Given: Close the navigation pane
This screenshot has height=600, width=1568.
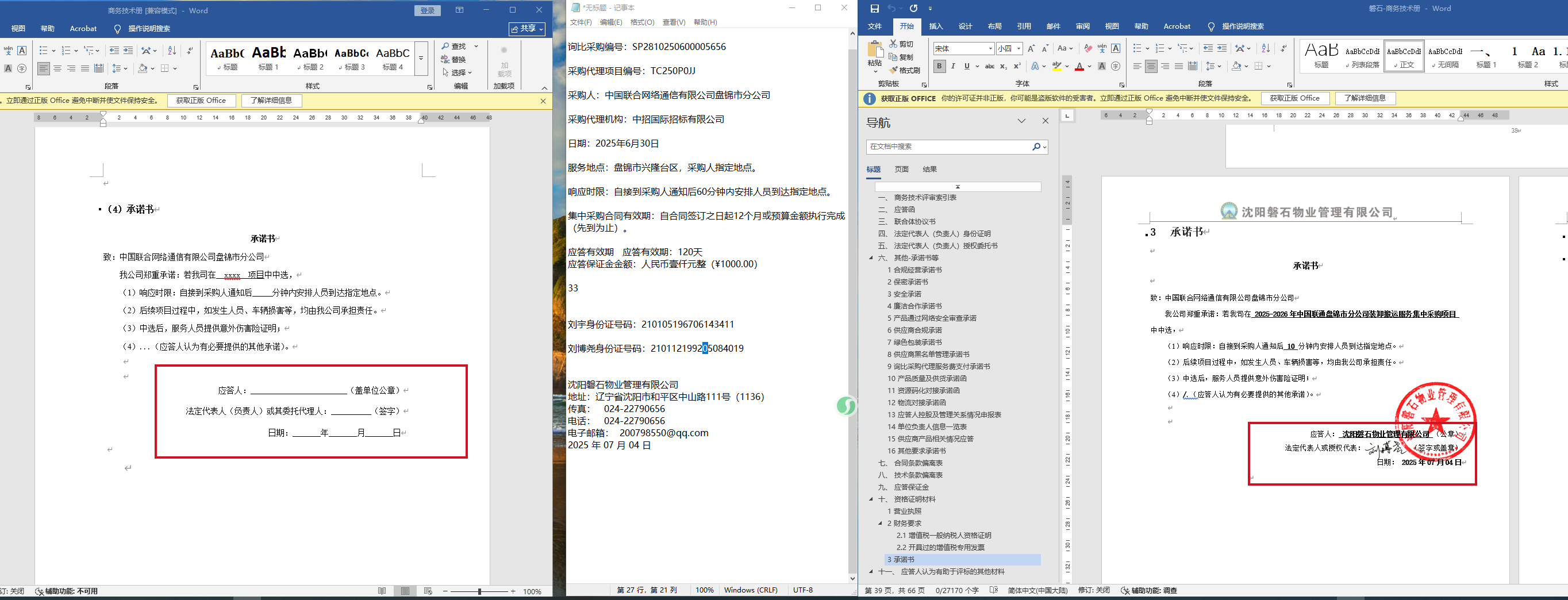Looking at the screenshot, I should [x=1045, y=121].
